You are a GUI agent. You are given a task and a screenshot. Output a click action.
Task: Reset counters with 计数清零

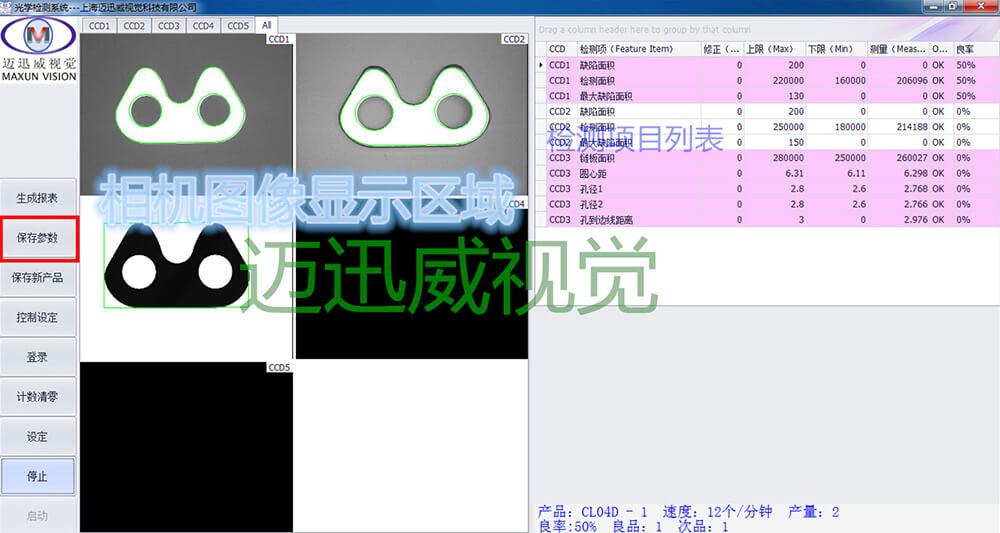(38, 397)
